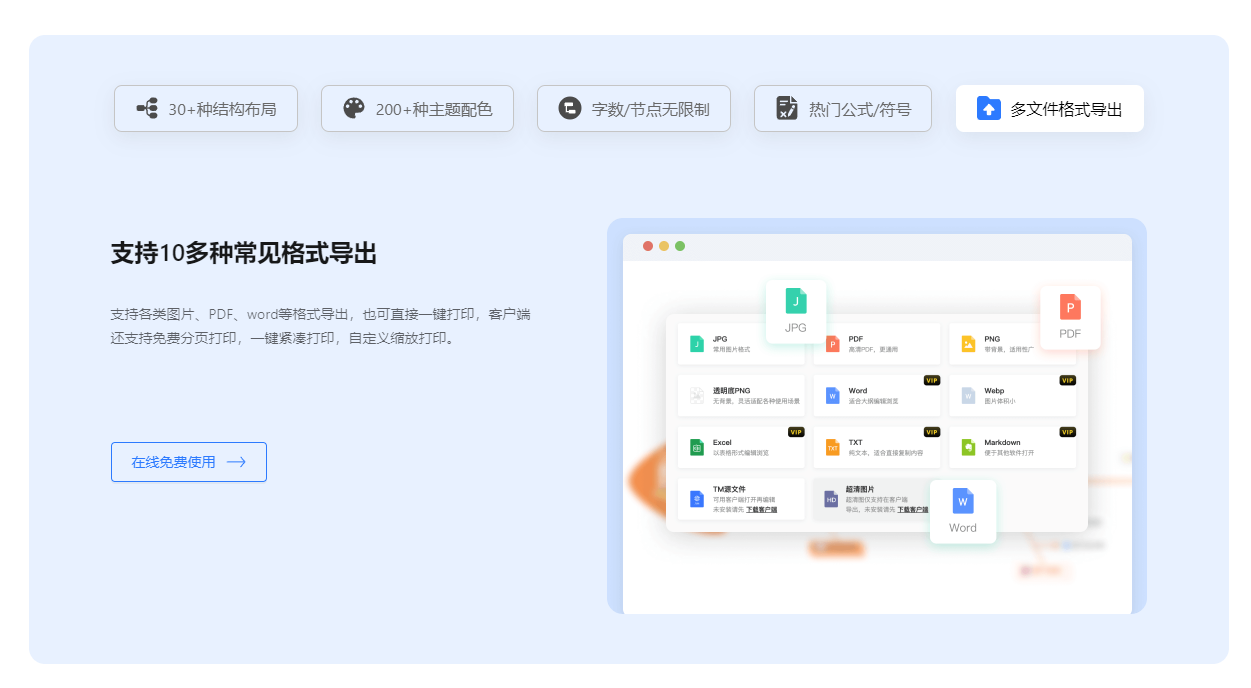Click 下载客户端 link under 超清图片
The image size is (1251, 688).
pos(913,510)
